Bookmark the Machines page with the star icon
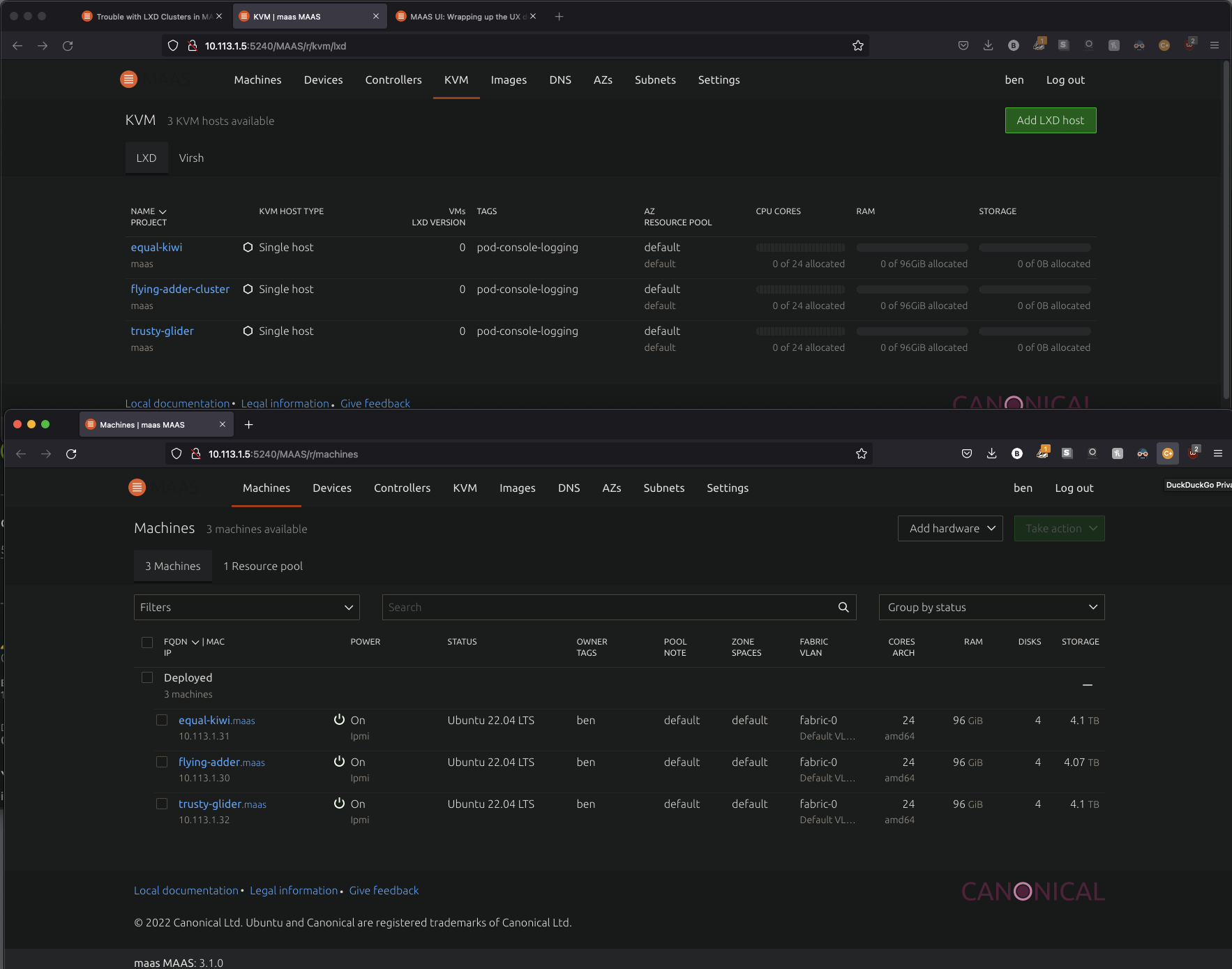1232x969 pixels. 861,454
